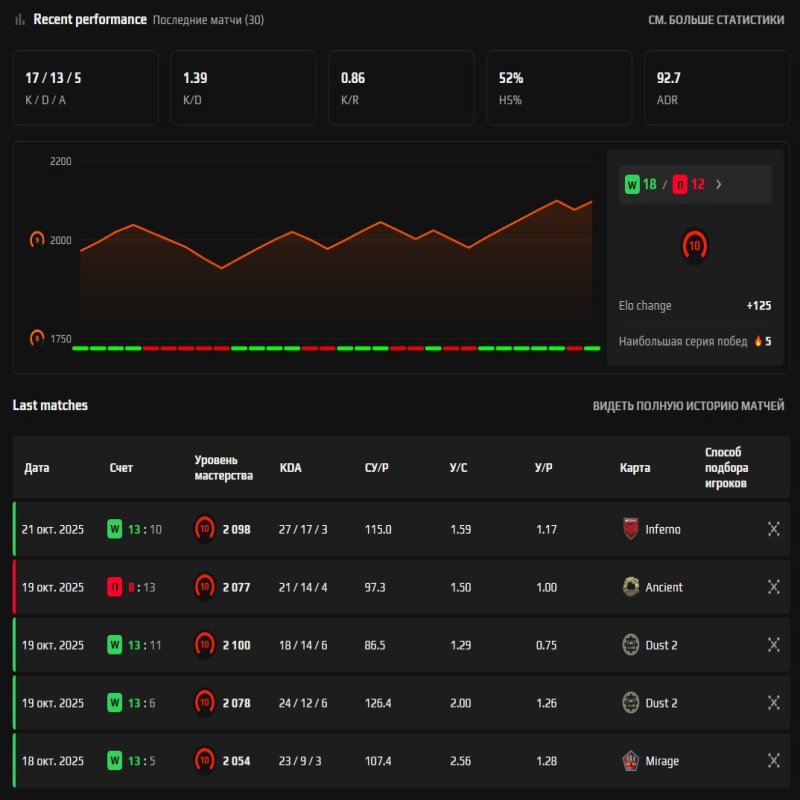This screenshot has width=800, height=800.
Task: Click the bar-chart icon beside Recent performance
Action: [x=21, y=19]
